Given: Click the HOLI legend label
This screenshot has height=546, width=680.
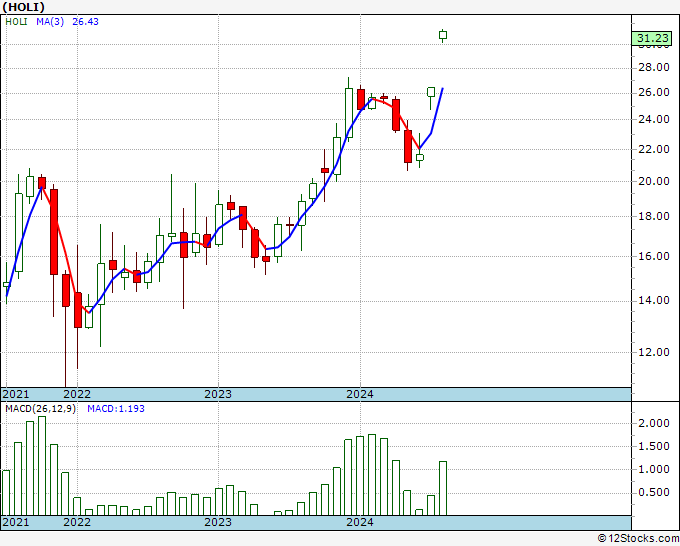Looking at the screenshot, I should click(x=16, y=21).
